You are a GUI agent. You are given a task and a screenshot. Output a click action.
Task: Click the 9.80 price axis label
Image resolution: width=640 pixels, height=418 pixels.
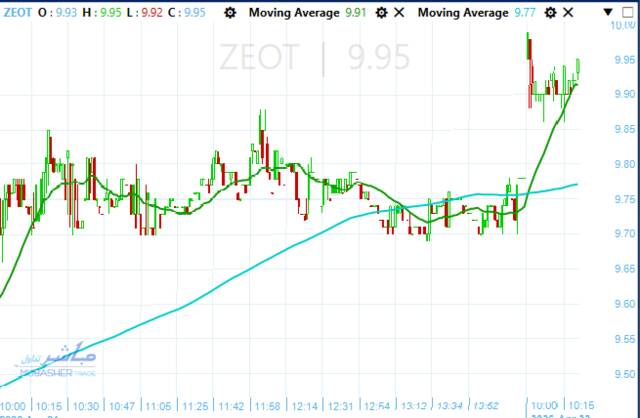tap(625, 164)
